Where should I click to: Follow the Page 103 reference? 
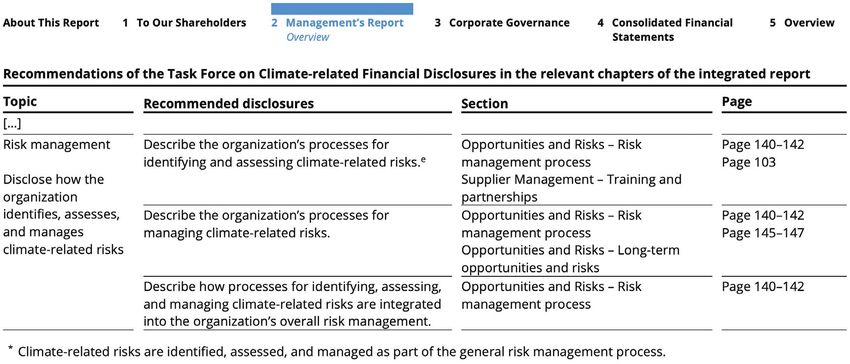coord(749,162)
